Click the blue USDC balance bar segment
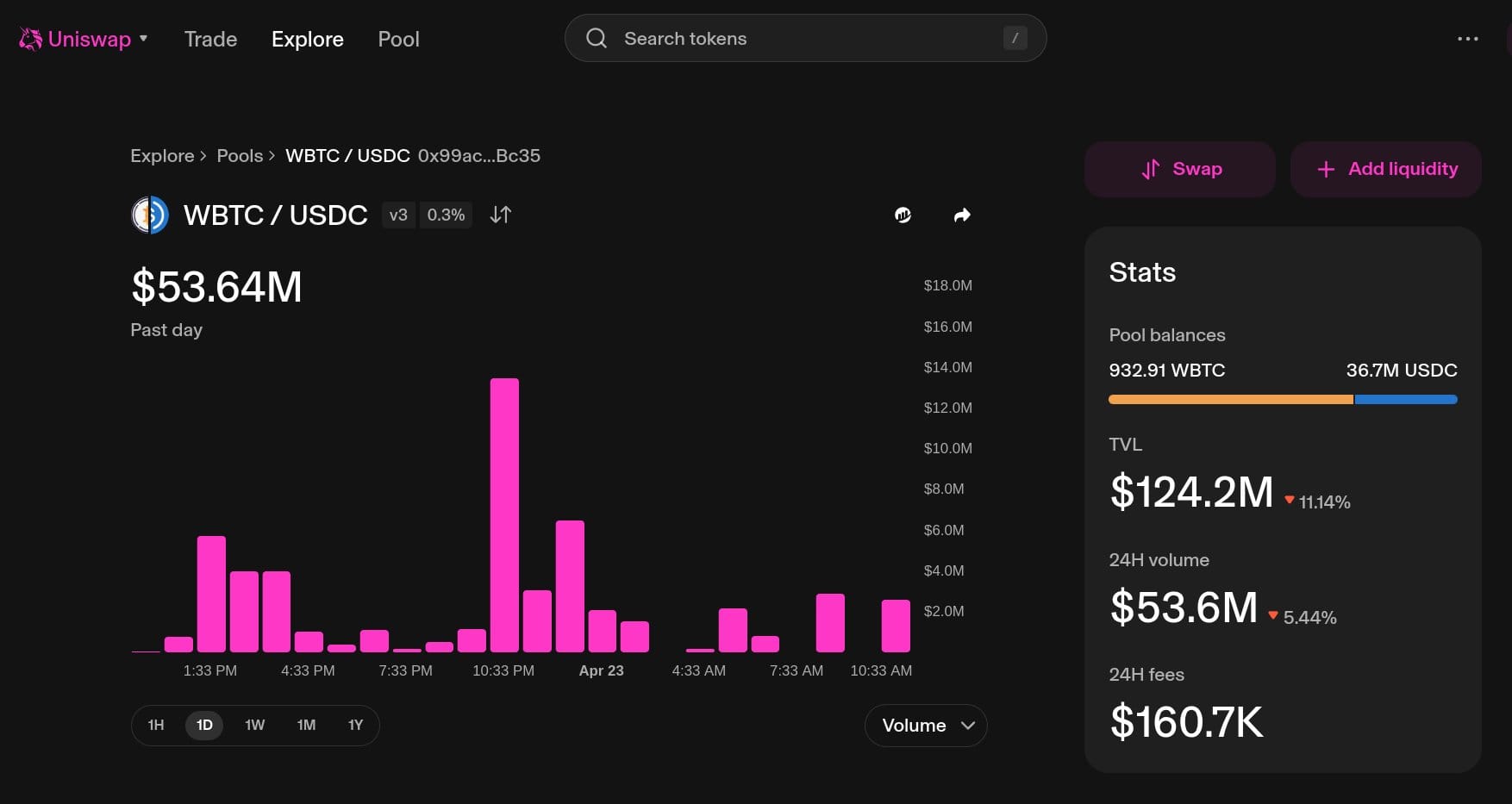The height and width of the screenshot is (804, 1512). [1406, 400]
